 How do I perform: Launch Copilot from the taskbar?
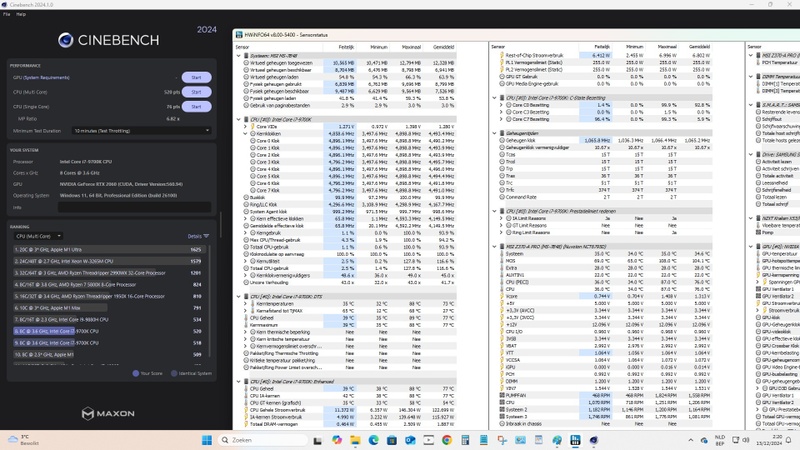tap(336, 440)
